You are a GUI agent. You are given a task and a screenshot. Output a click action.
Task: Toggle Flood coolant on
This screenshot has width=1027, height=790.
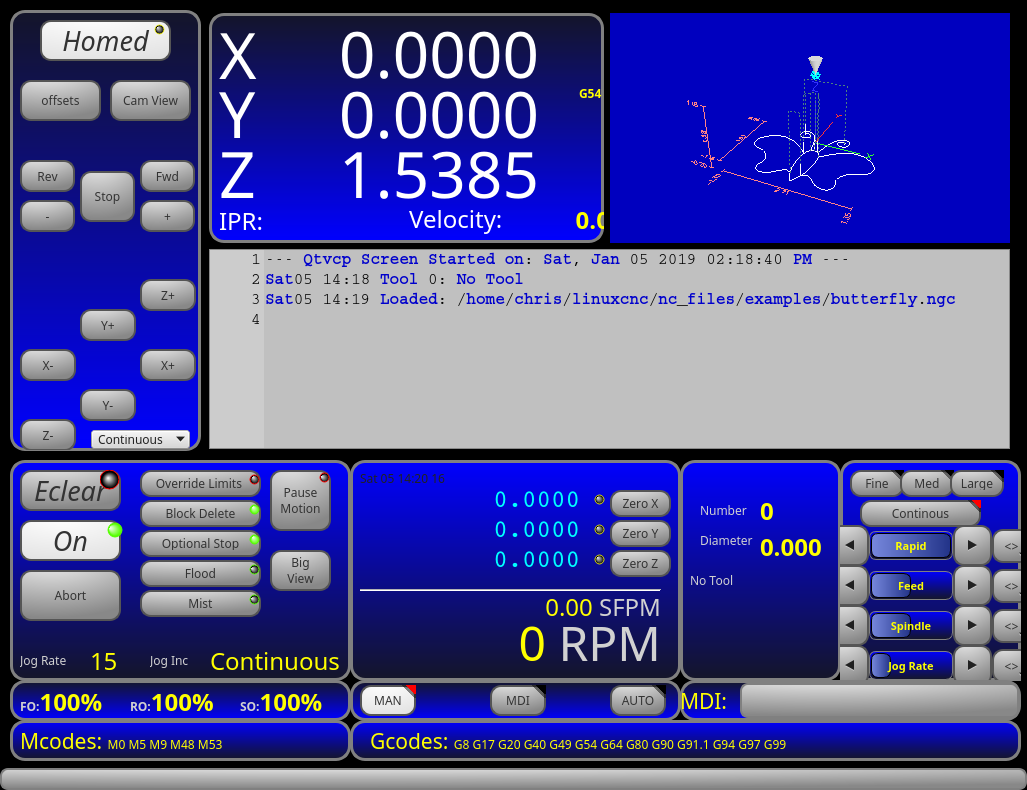point(200,573)
